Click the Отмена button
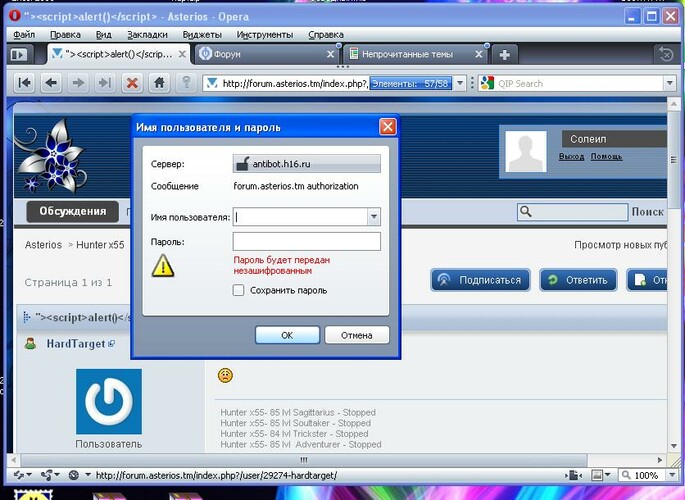685x500 pixels. tap(356, 335)
